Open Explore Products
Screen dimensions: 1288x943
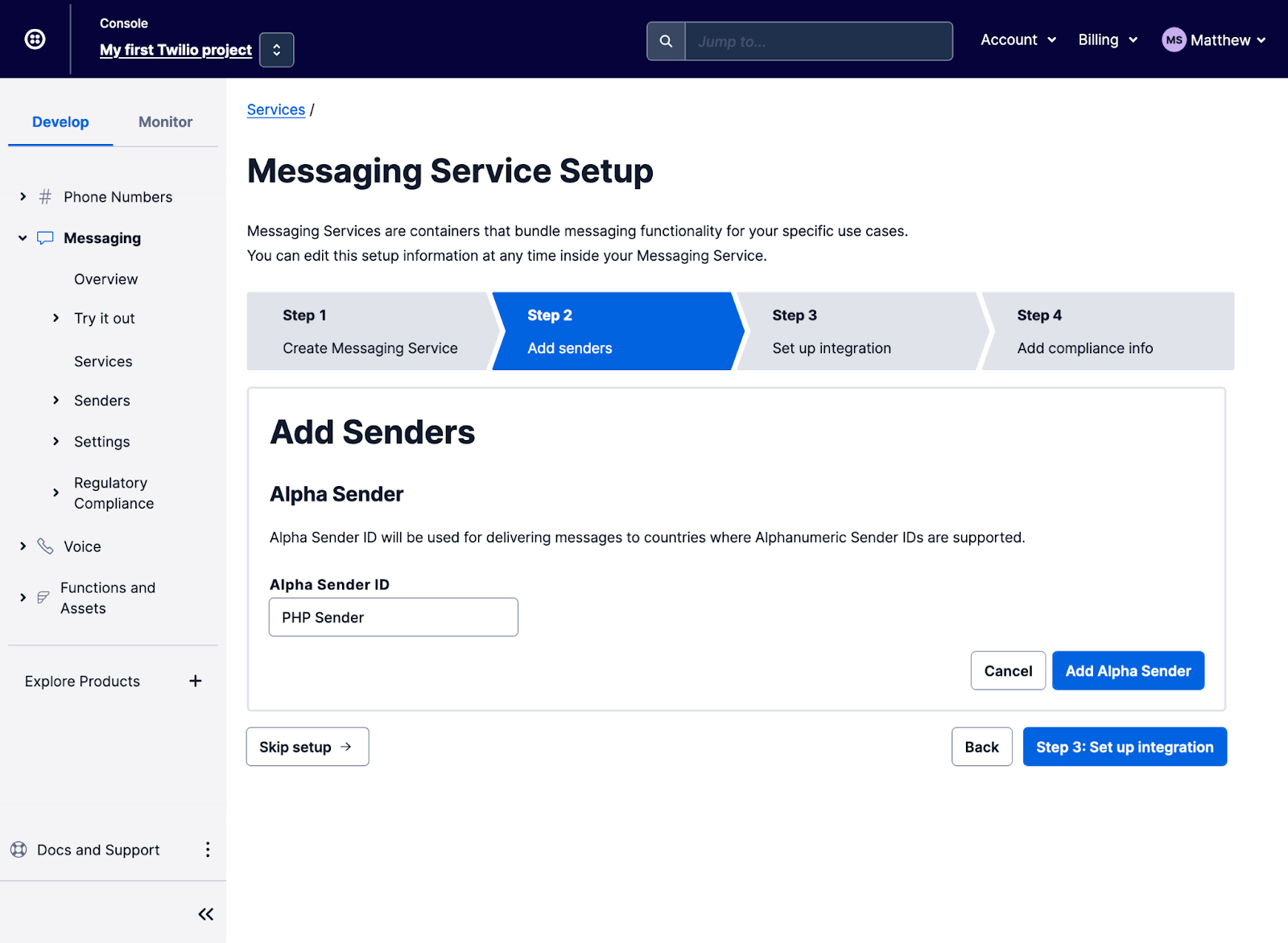click(x=82, y=682)
